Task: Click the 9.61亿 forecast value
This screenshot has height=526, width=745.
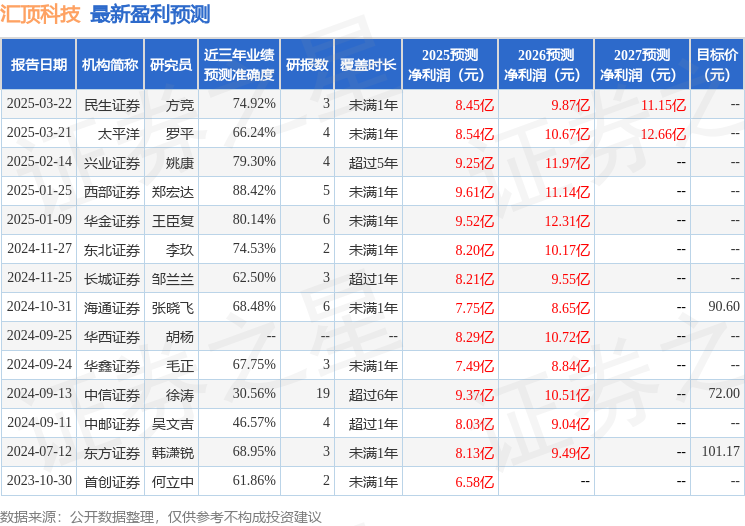Action: [475, 192]
